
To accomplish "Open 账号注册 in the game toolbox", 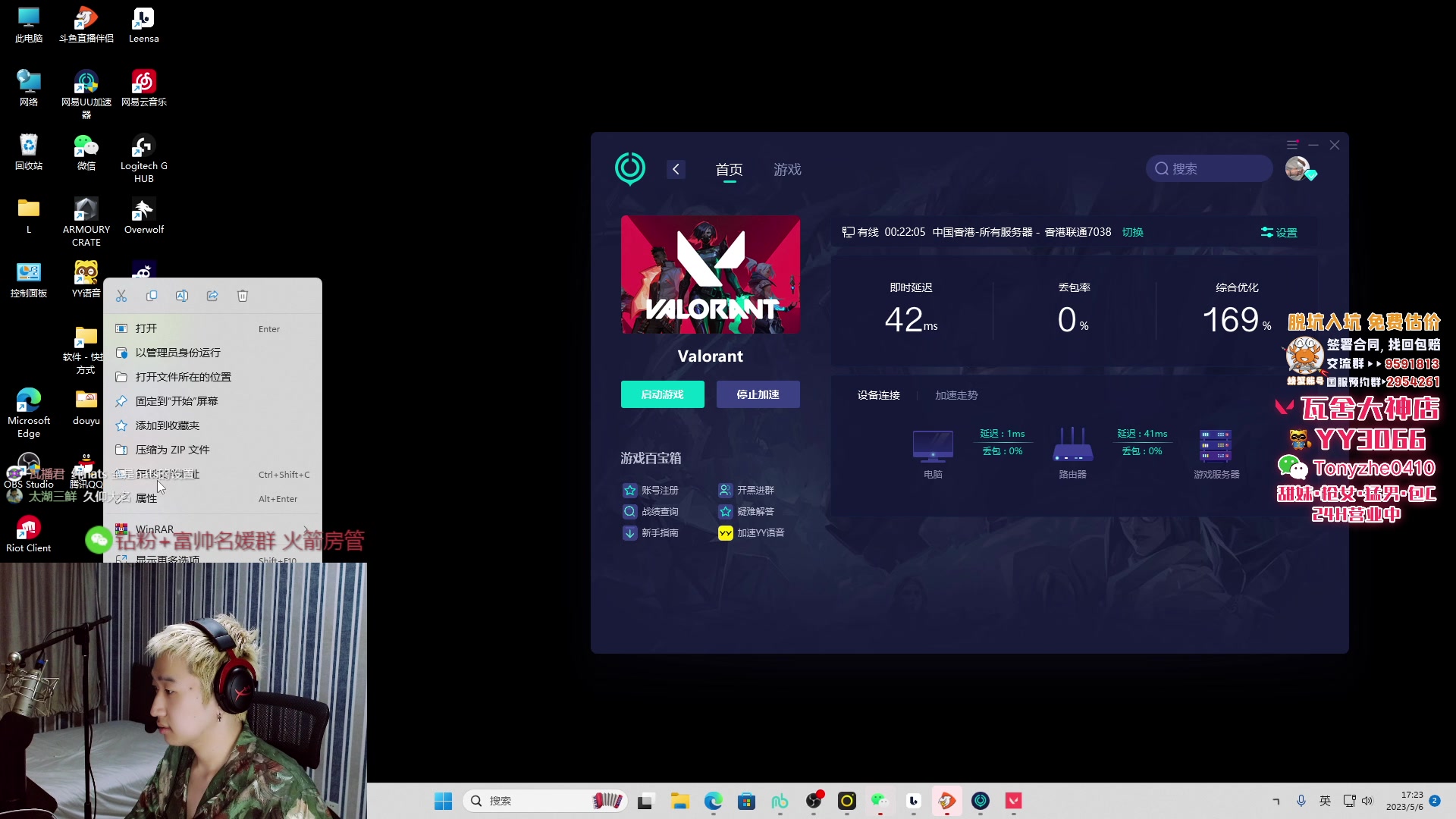I will 651,490.
